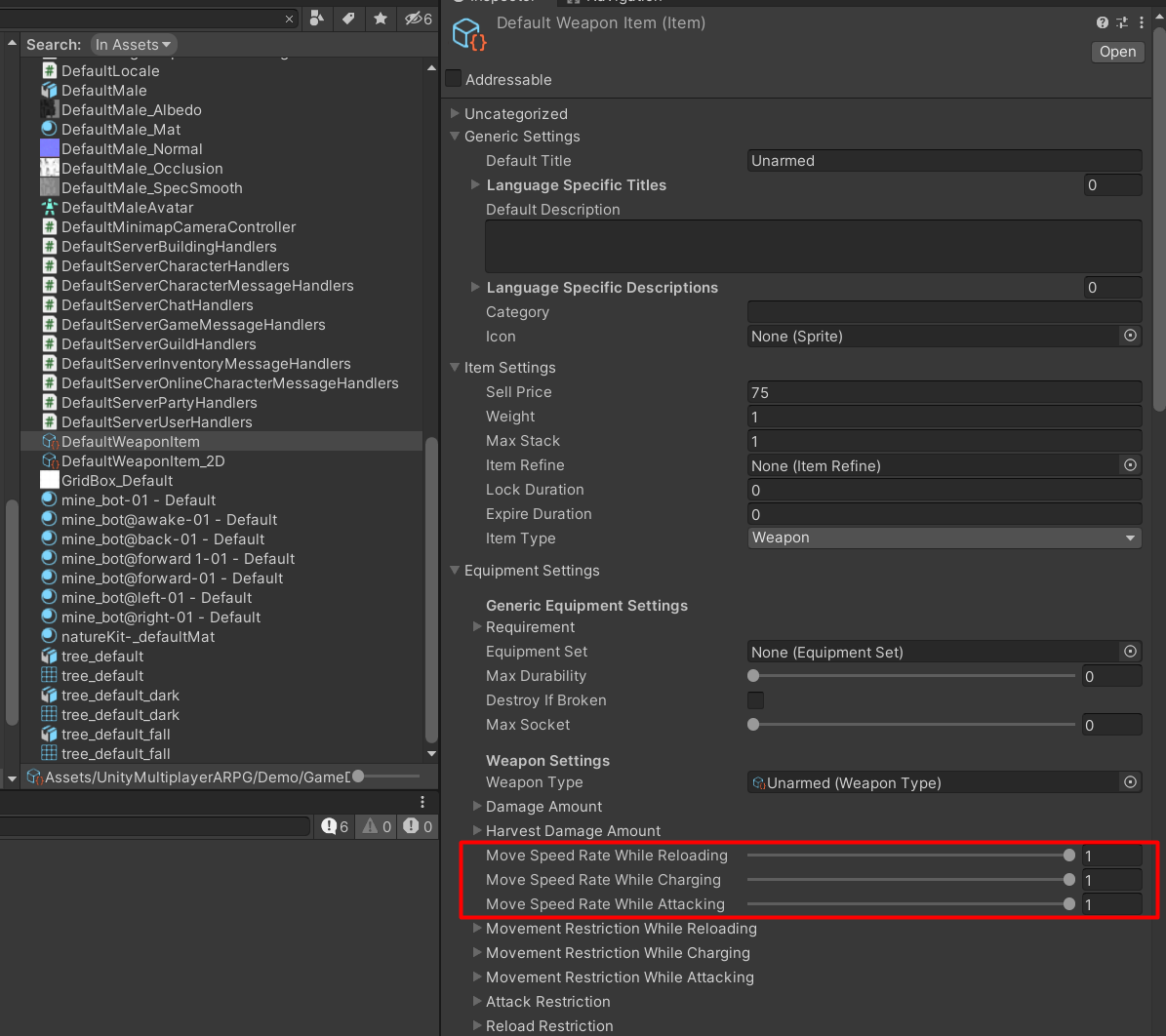
Task: Open the Sprite object picker for the Icon field
Action: click(x=1129, y=336)
